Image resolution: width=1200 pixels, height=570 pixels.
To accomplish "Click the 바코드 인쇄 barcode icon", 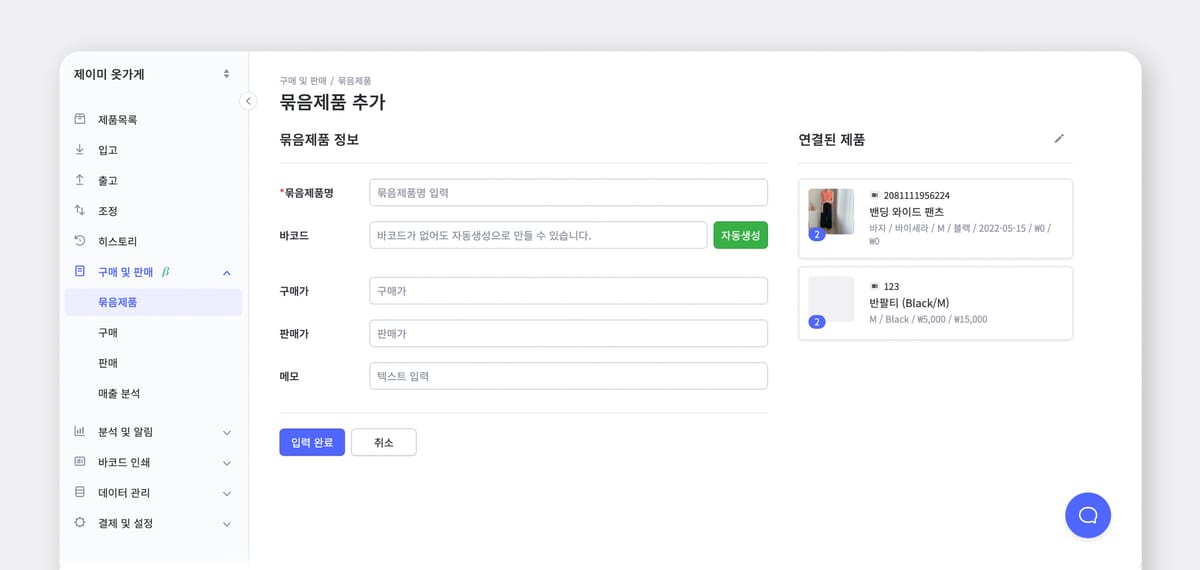I will click(80, 462).
